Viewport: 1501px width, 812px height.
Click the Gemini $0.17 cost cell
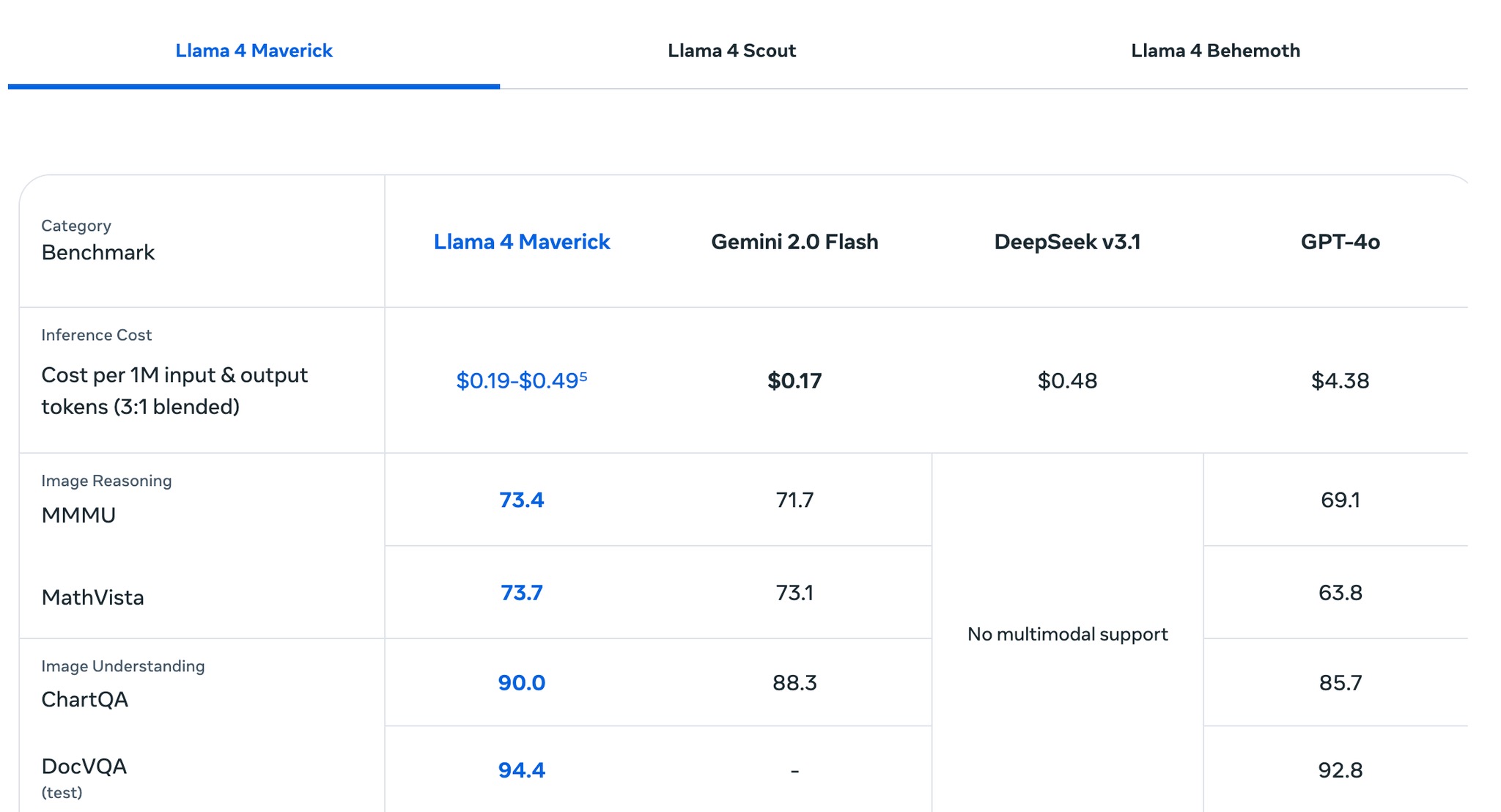[794, 381]
